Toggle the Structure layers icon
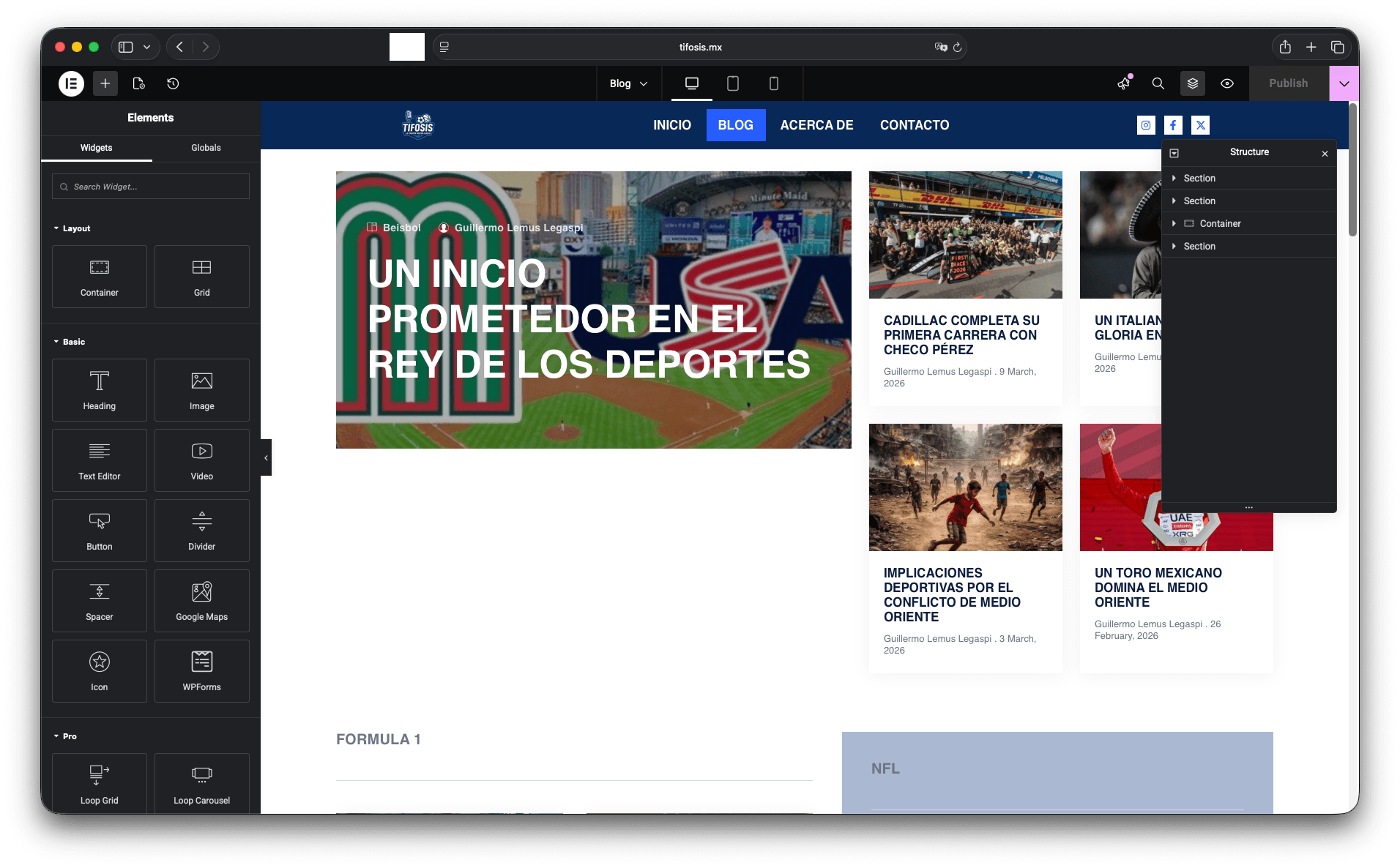1400x868 pixels. pyautogui.click(x=1193, y=83)
